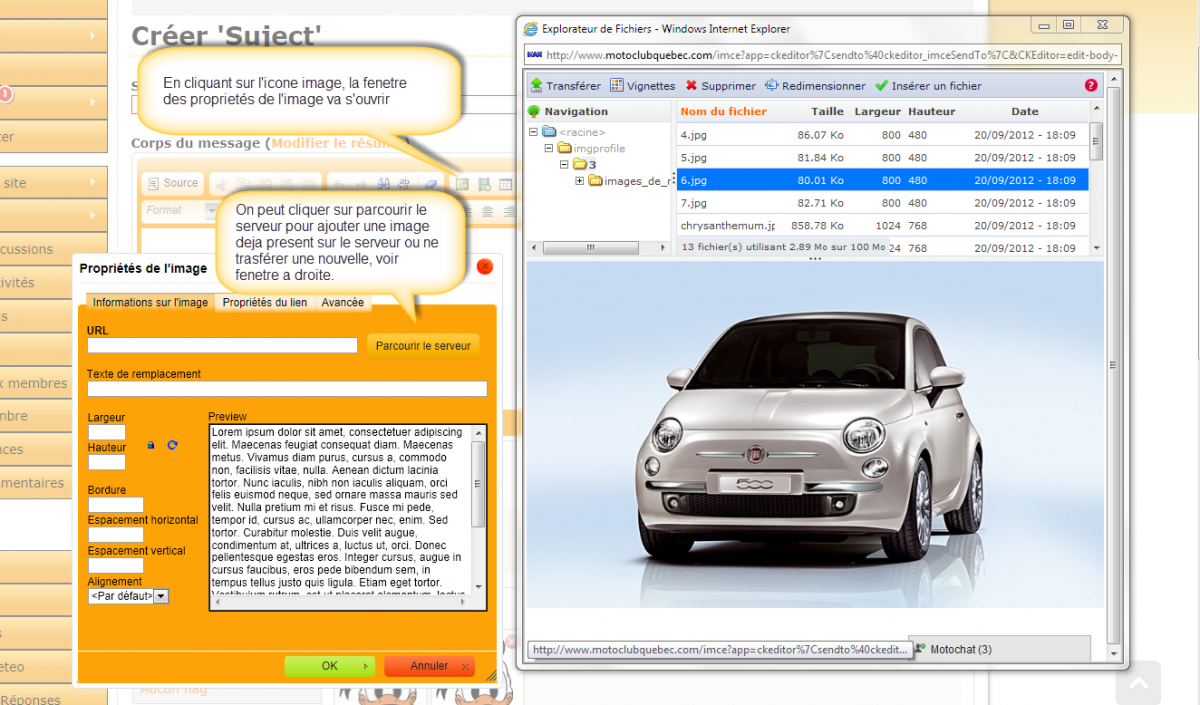Click the Hauteur column header

[x=932, y=111]
